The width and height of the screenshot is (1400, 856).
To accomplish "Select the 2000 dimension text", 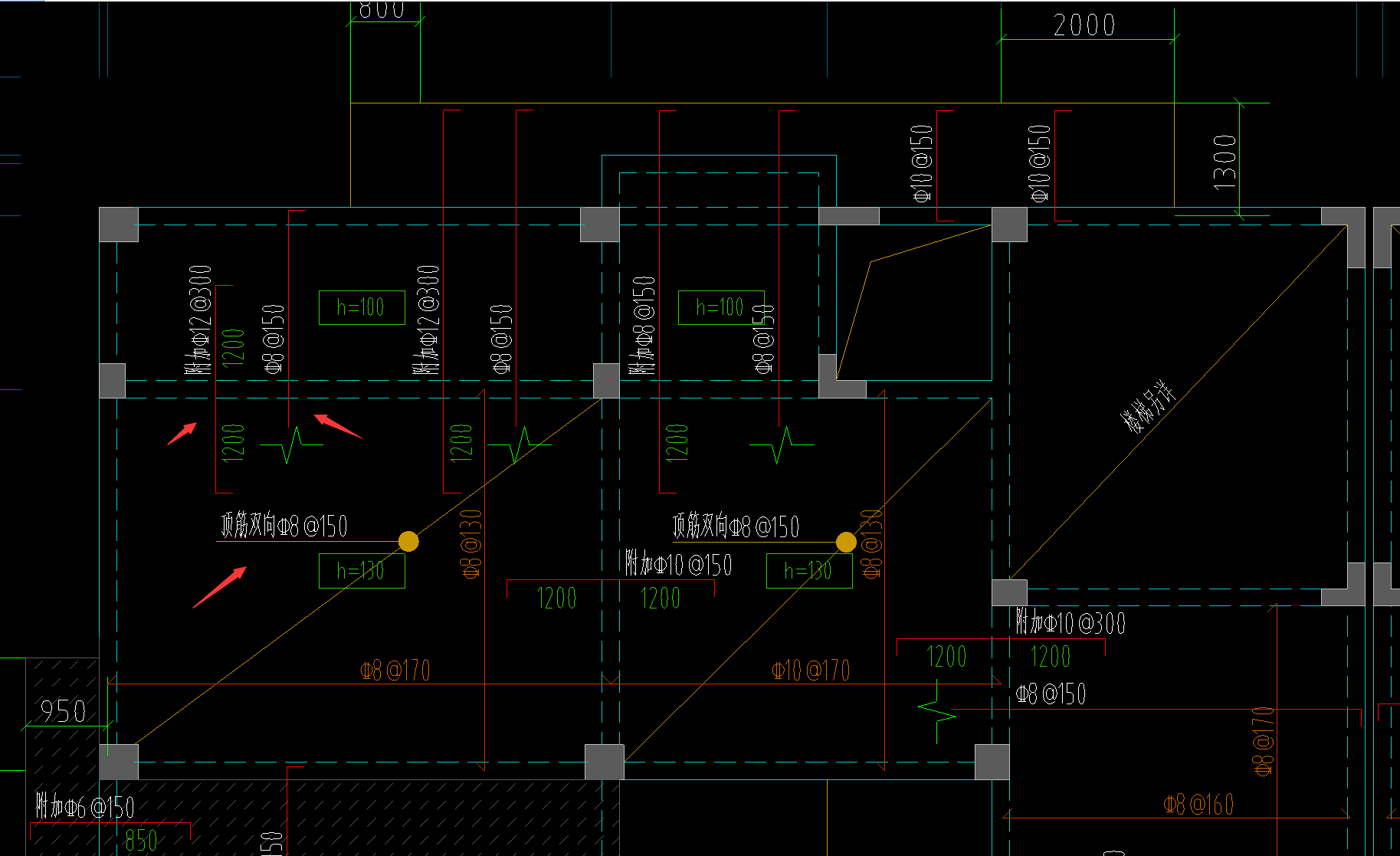I will [1084, 25].
